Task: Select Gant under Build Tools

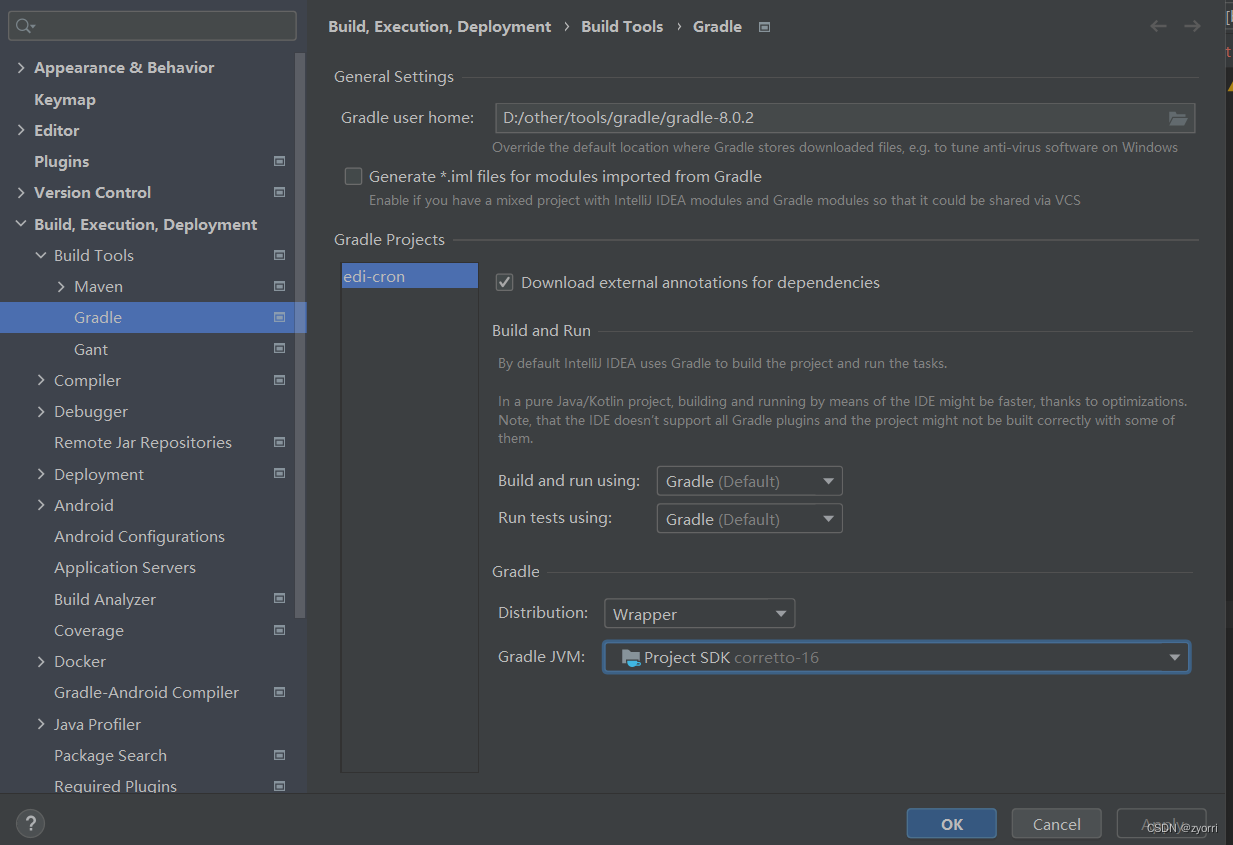Action: 91,349
